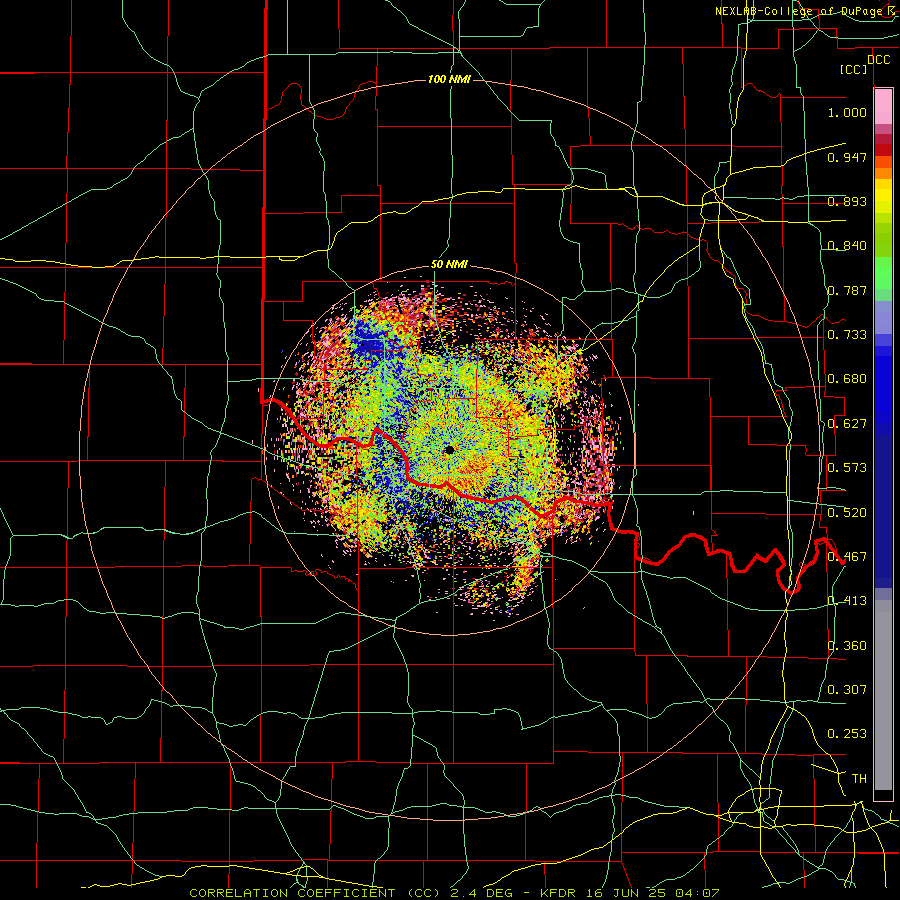Click the 0.733 legend value
900x900 pixels.
tap(847, 335)
